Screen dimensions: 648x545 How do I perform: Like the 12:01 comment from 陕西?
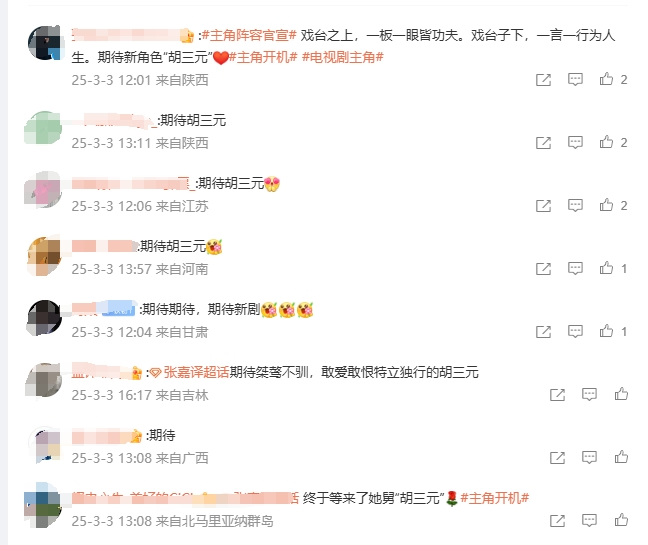coord(606,79)
